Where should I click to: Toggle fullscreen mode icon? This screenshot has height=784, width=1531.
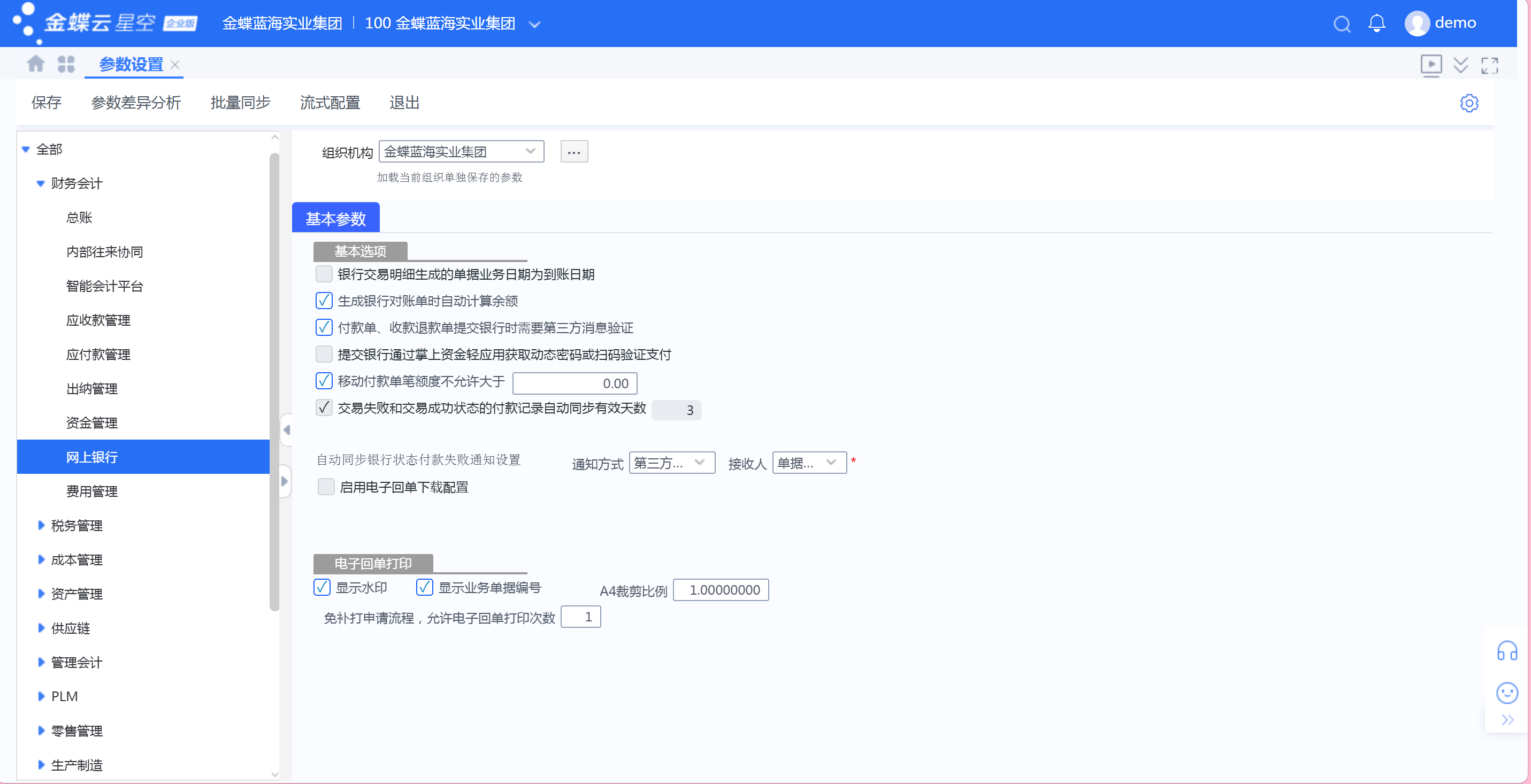coord(1489,65)
